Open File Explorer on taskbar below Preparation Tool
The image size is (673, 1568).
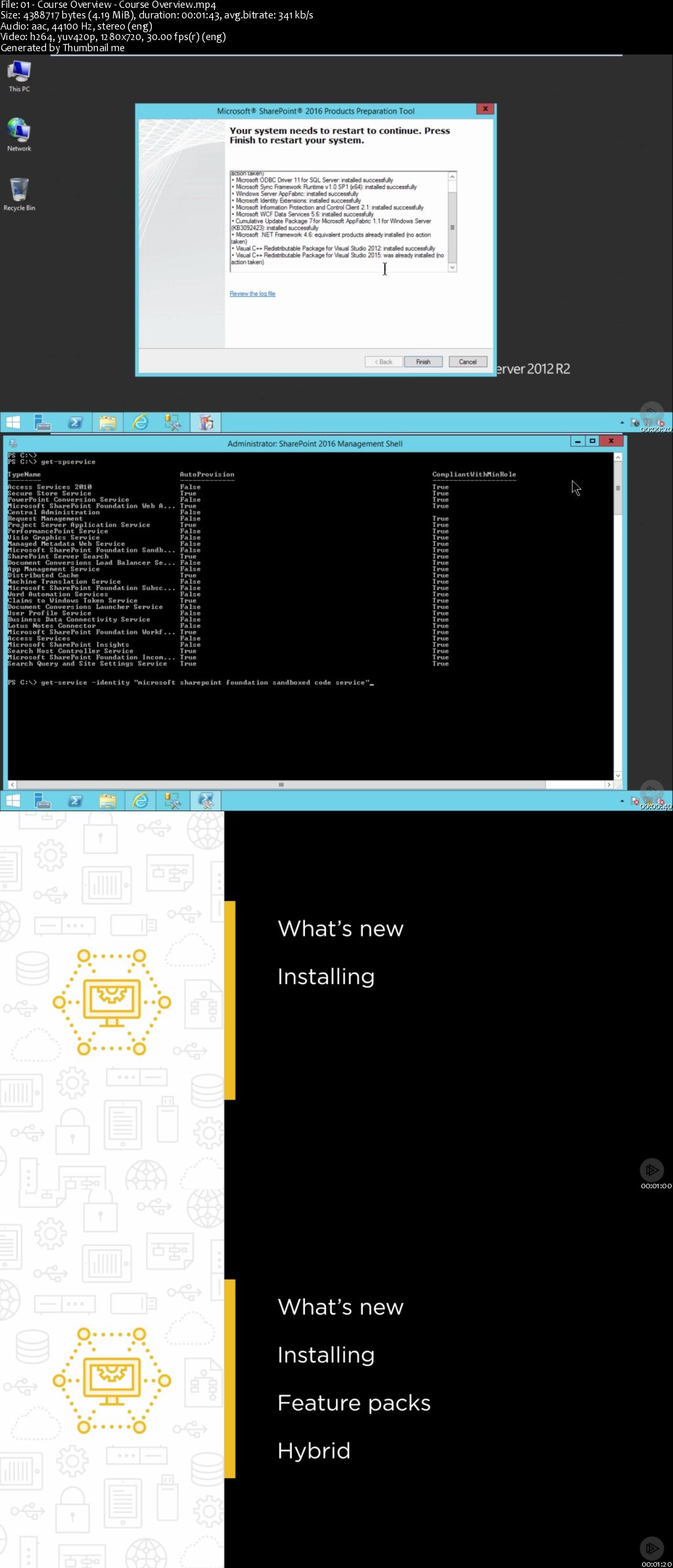coord(108,422)
